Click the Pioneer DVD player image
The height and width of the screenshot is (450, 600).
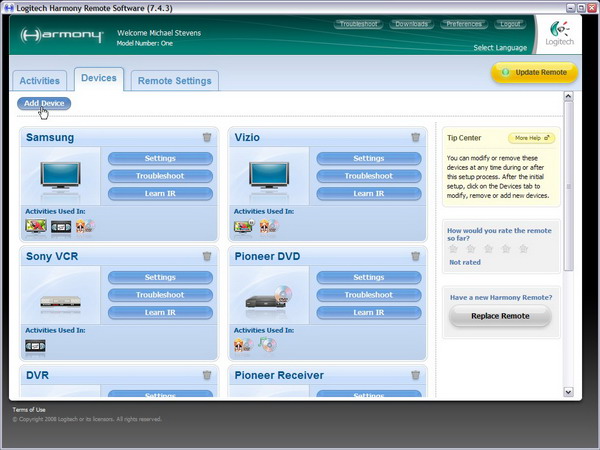[269, 297]
